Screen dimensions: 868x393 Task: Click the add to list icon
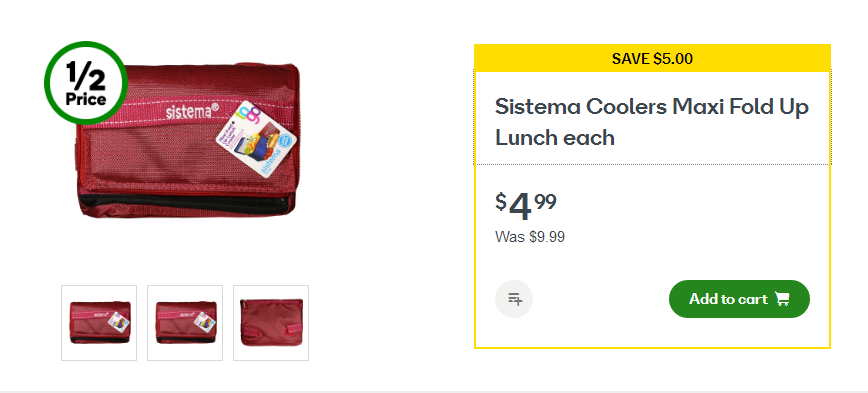(x=514, y=299)
